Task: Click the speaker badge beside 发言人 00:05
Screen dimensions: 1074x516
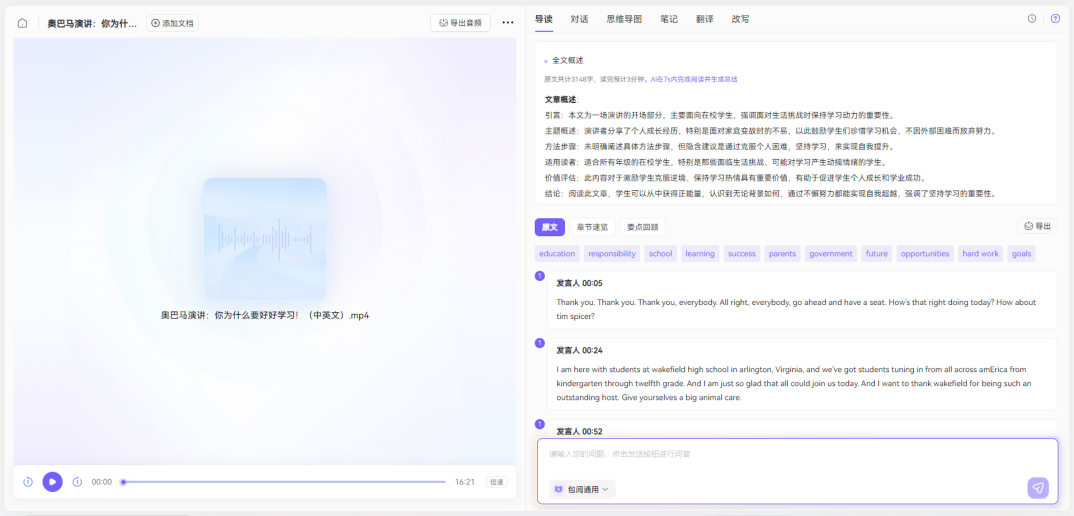Action: pos(540,276)
